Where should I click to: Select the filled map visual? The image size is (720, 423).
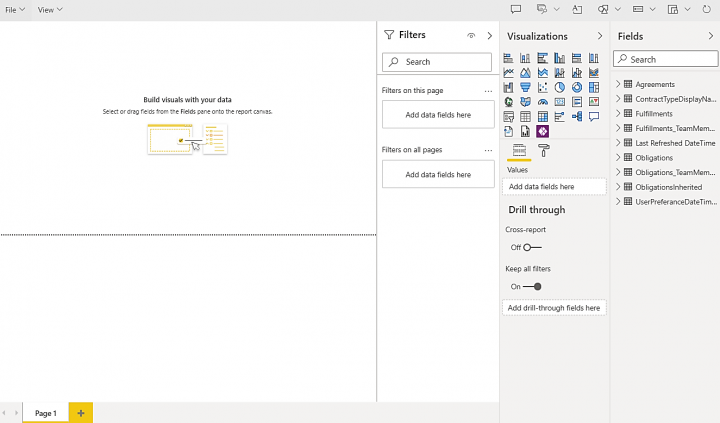(x=525, y=102)
